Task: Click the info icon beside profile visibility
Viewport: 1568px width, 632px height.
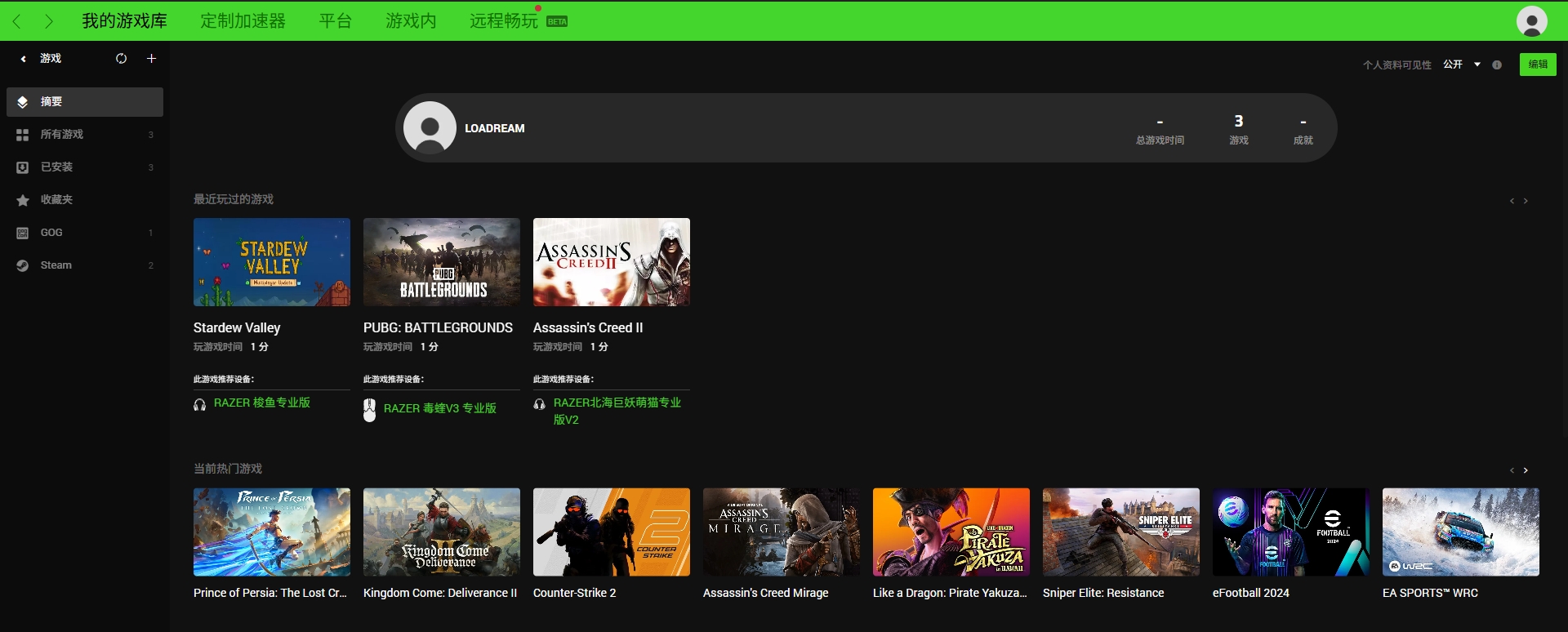Action: pyautogui.click(x=1497, y=65)
